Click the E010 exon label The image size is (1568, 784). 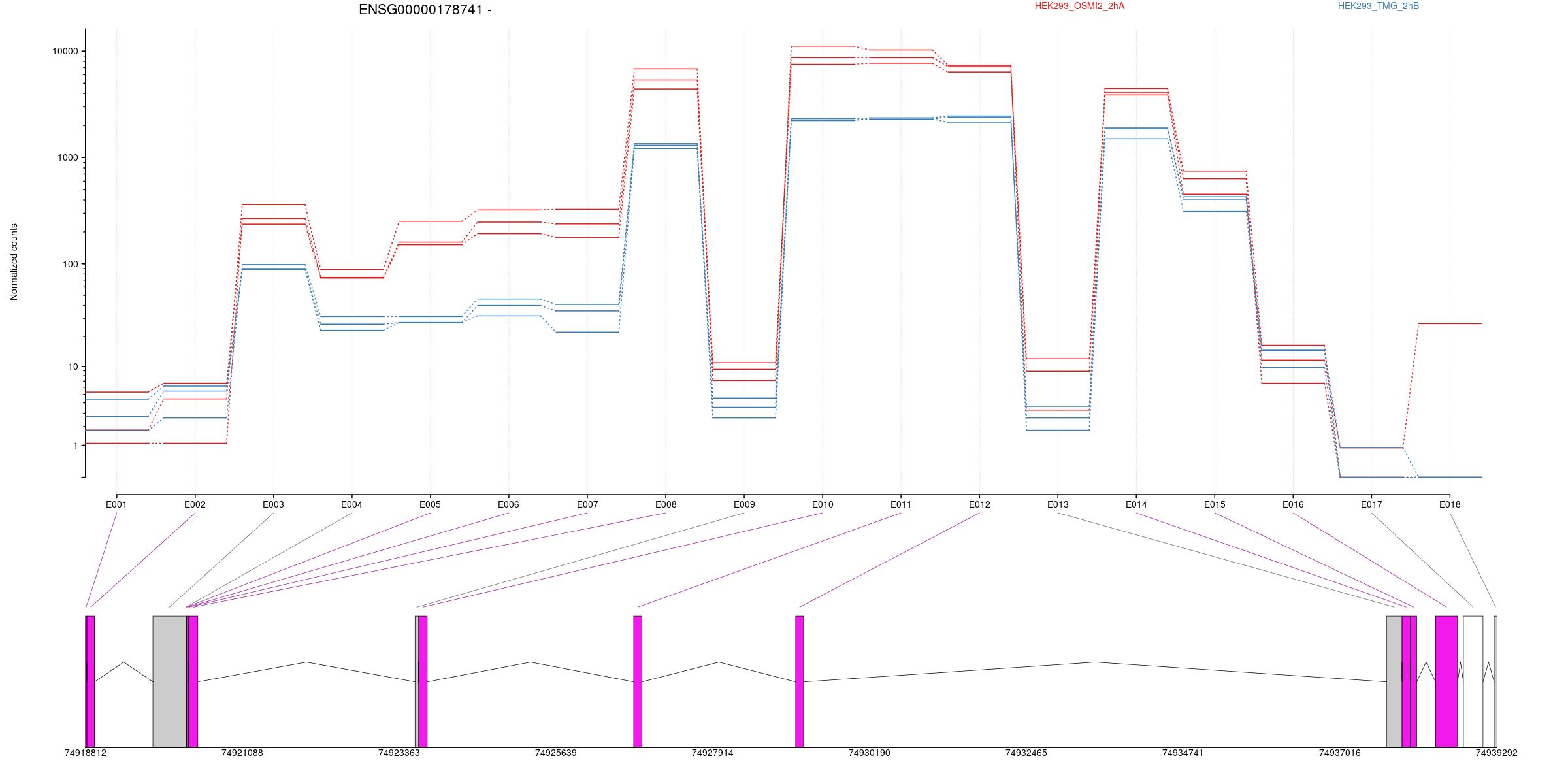pyautogui.click(x=823, y=504)
